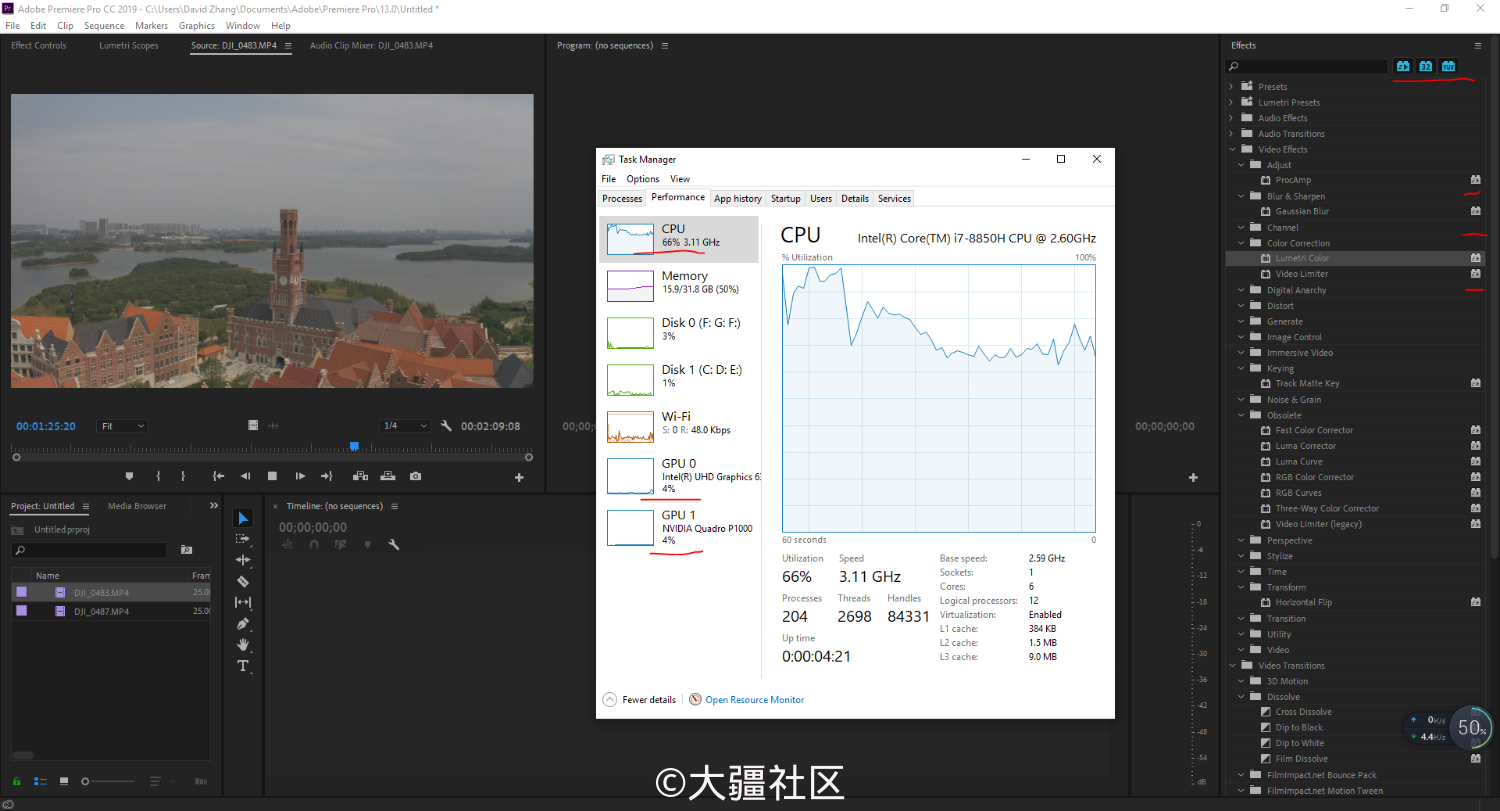
Task: Switch to the Media Browser tab
Action: tap(137, 506)
